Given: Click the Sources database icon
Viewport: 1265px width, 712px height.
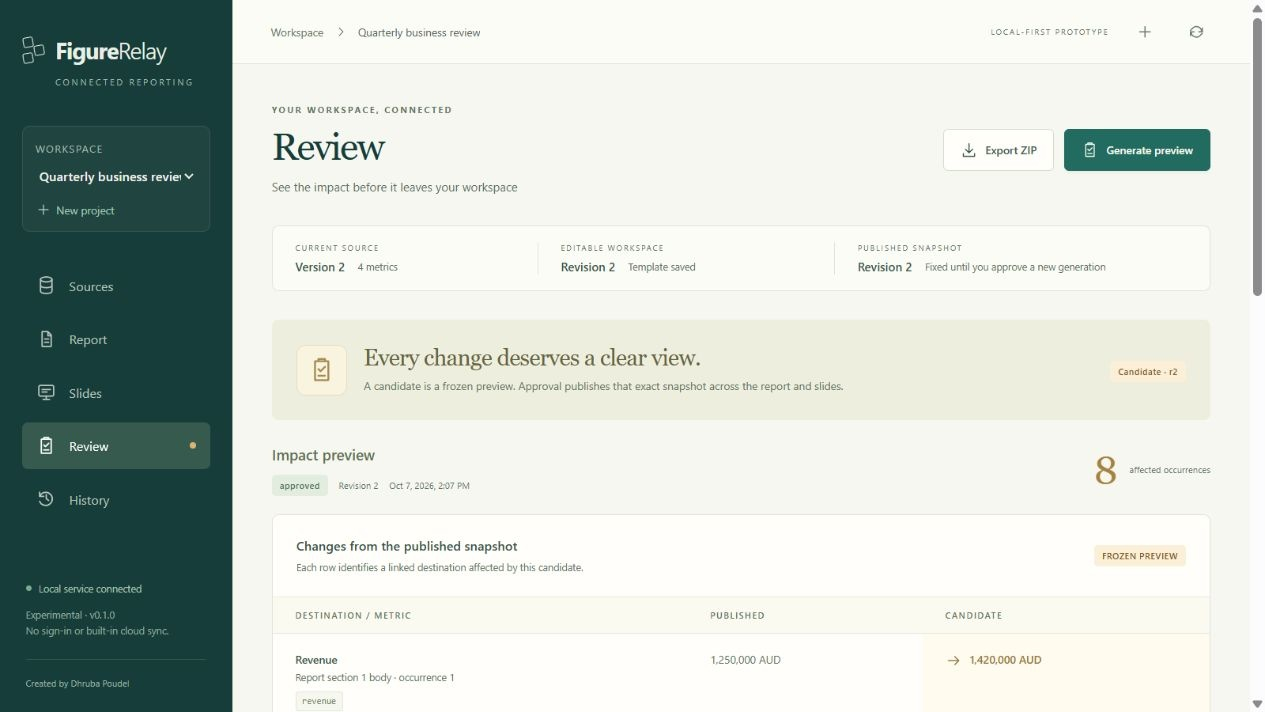Looking at the screenshot, I should [x=46, y=286].
